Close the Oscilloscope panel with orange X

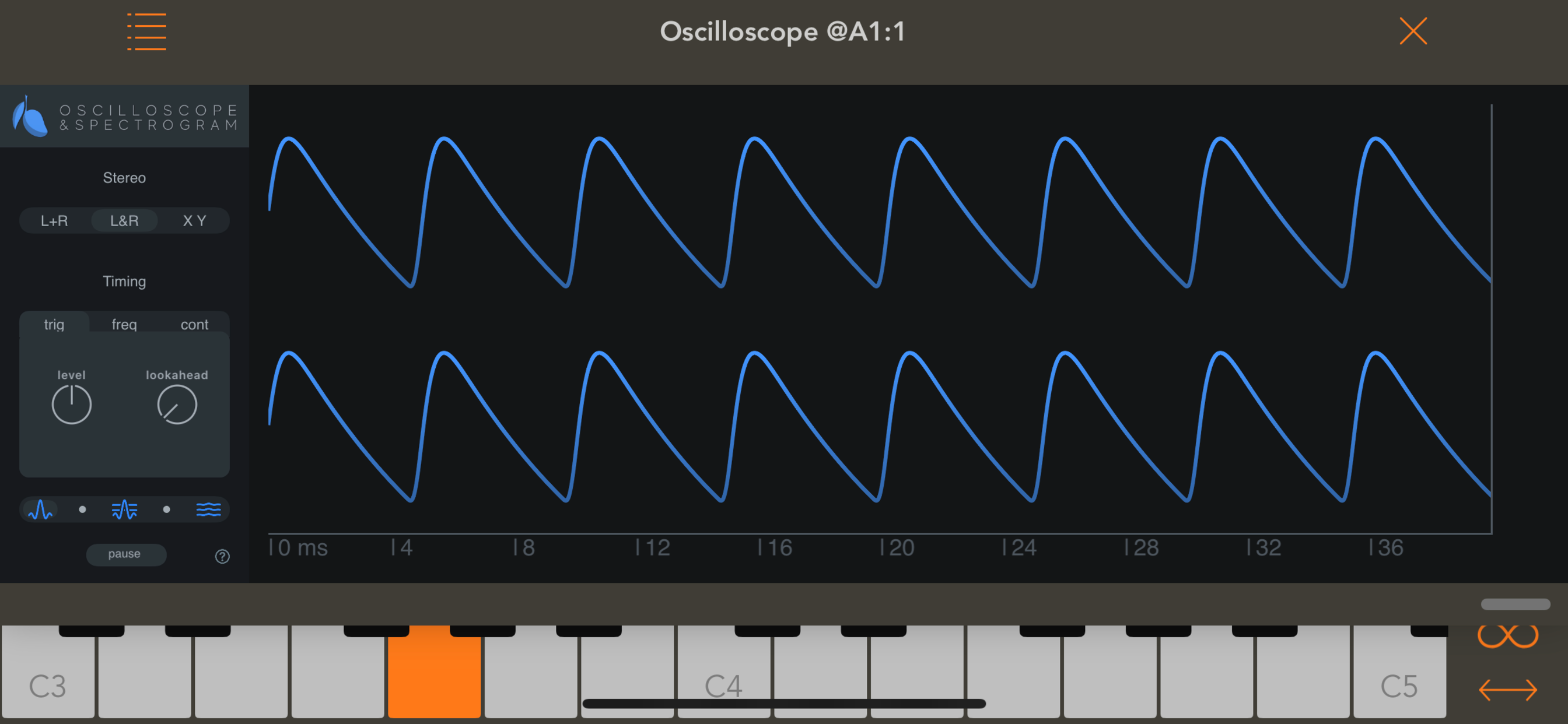coord(1412,31)
